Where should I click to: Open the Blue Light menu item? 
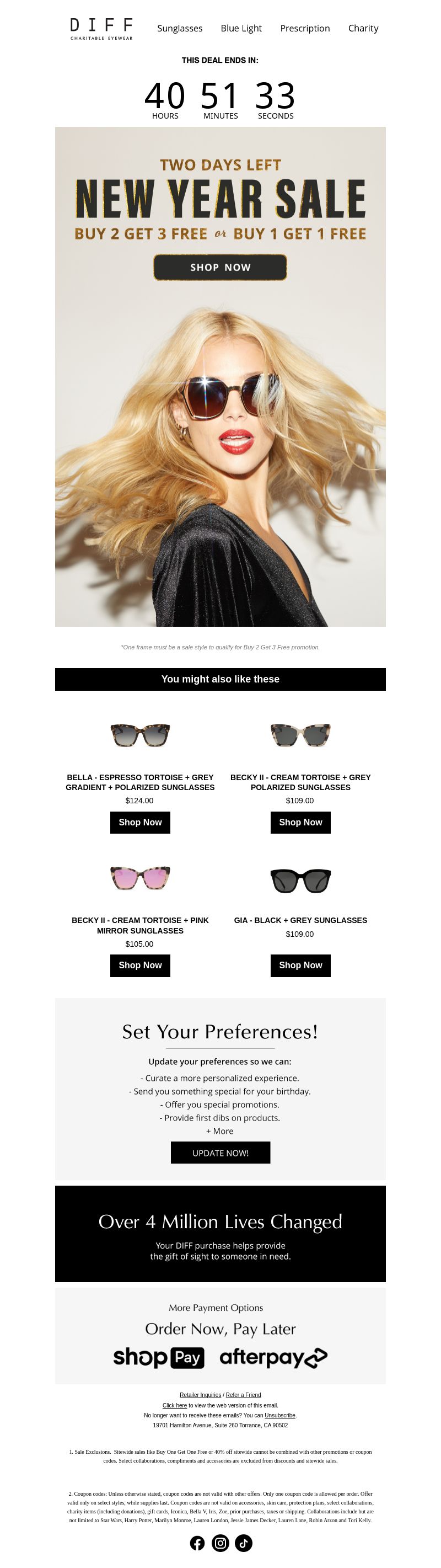241,28
